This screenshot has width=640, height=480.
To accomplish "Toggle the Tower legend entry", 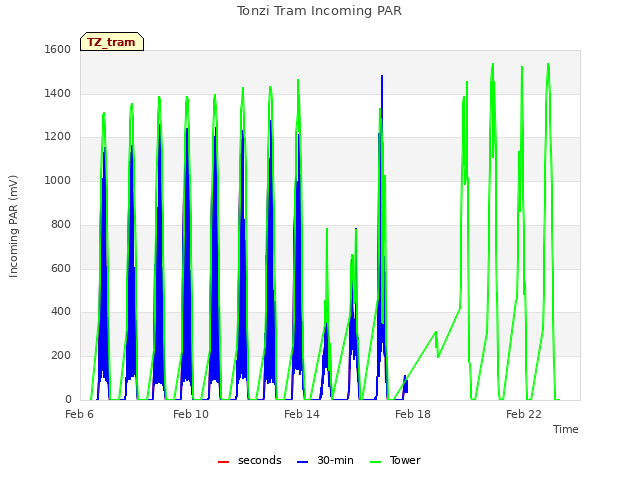I will click(395, 460).
